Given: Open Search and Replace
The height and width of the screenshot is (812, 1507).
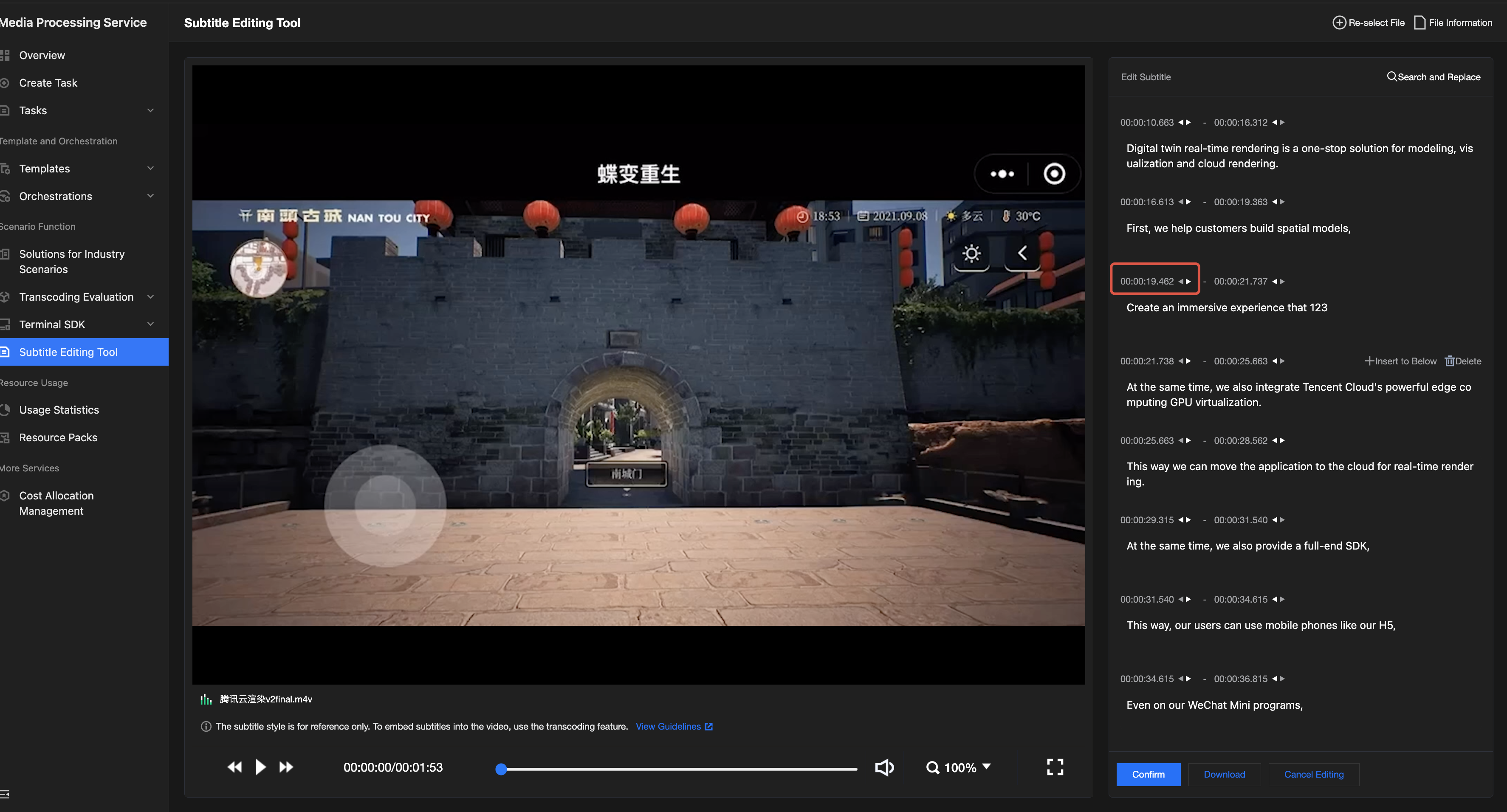Looking at the screenshot, I should 1433,76.
